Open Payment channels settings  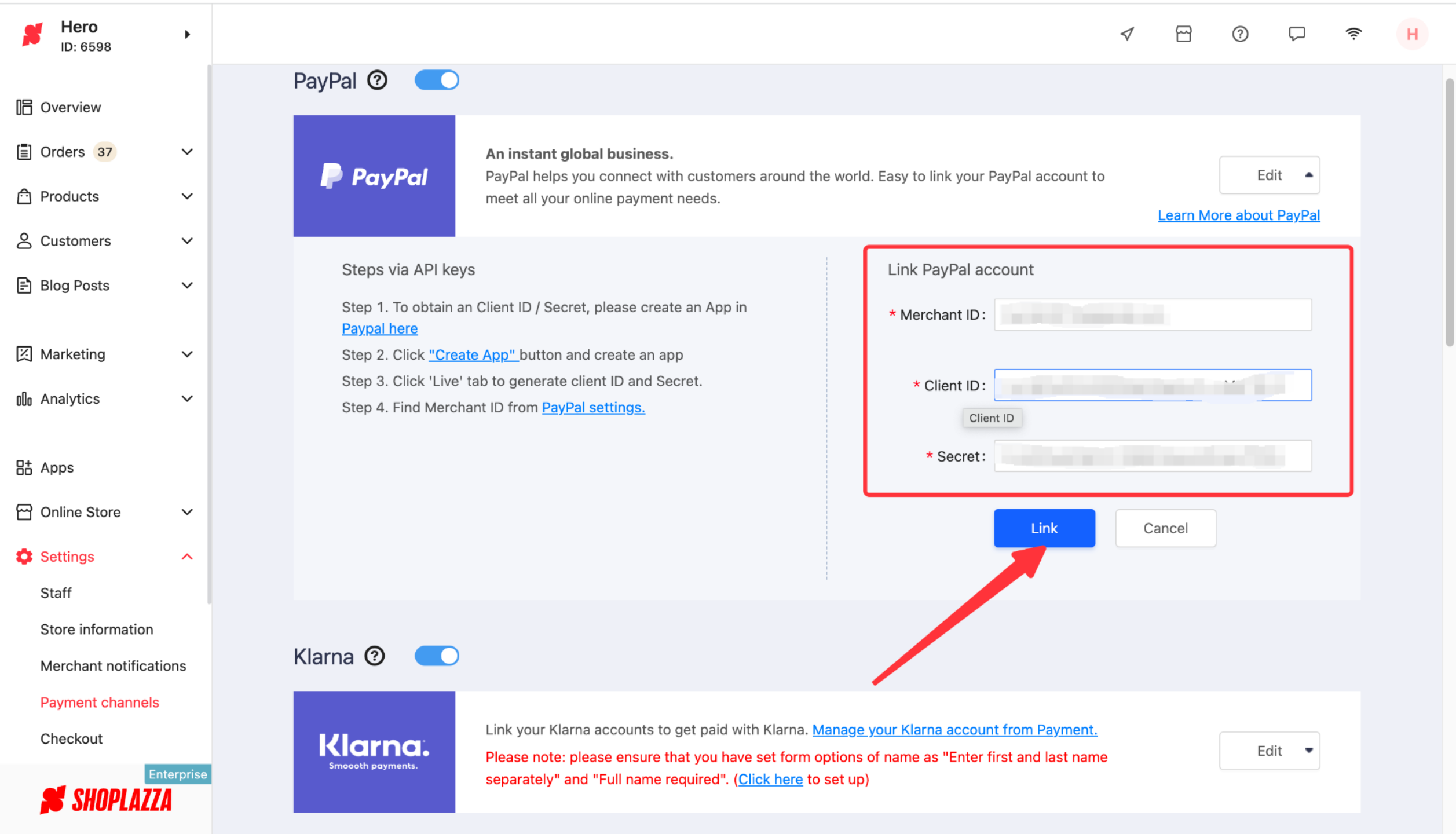100,703
